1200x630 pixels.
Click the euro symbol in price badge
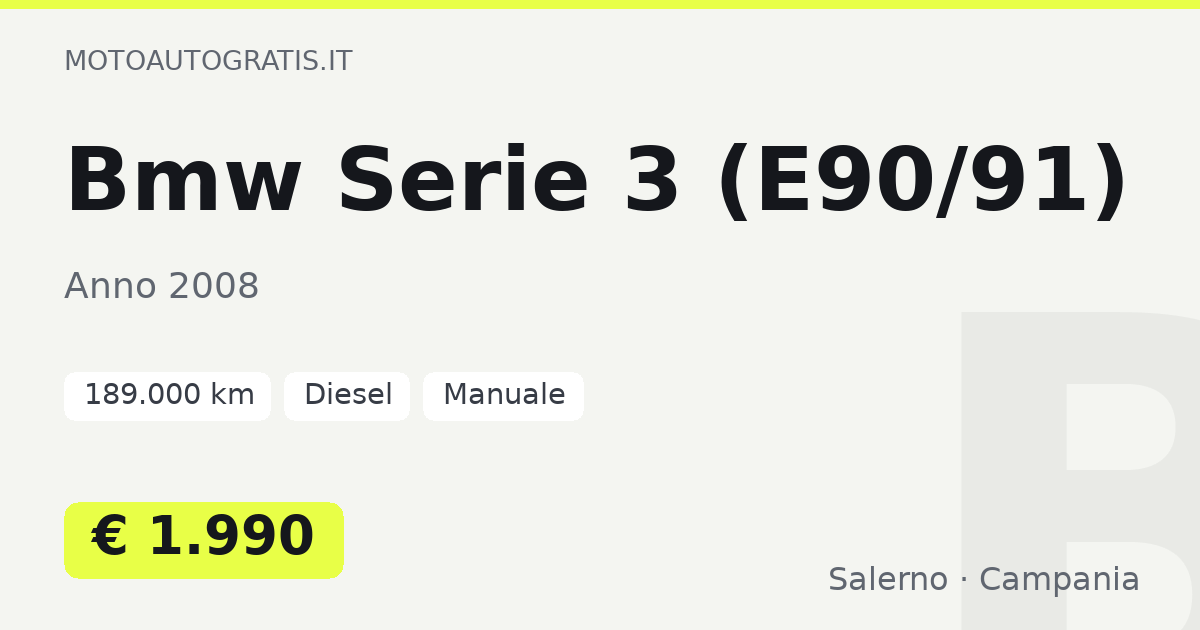(x=110, y=537)
